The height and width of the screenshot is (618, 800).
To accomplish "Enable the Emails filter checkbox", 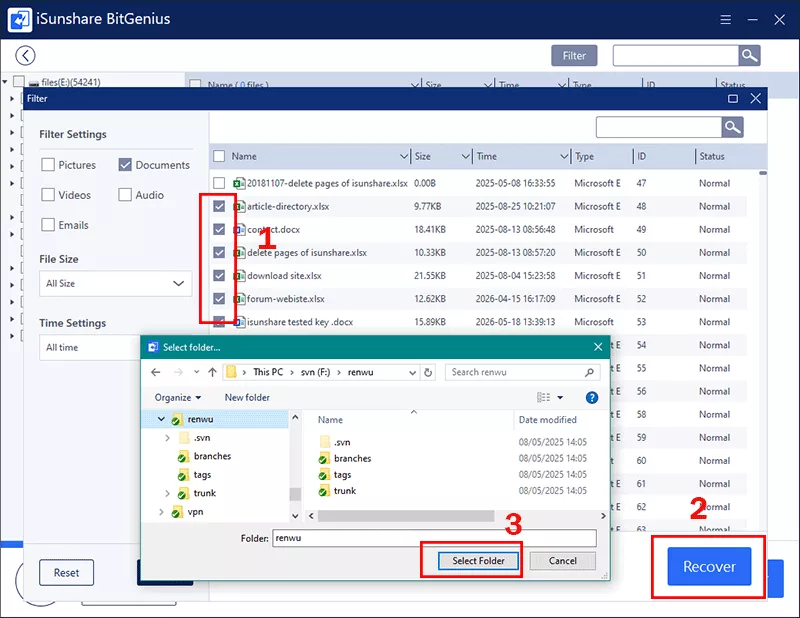I will coord(48,225).
